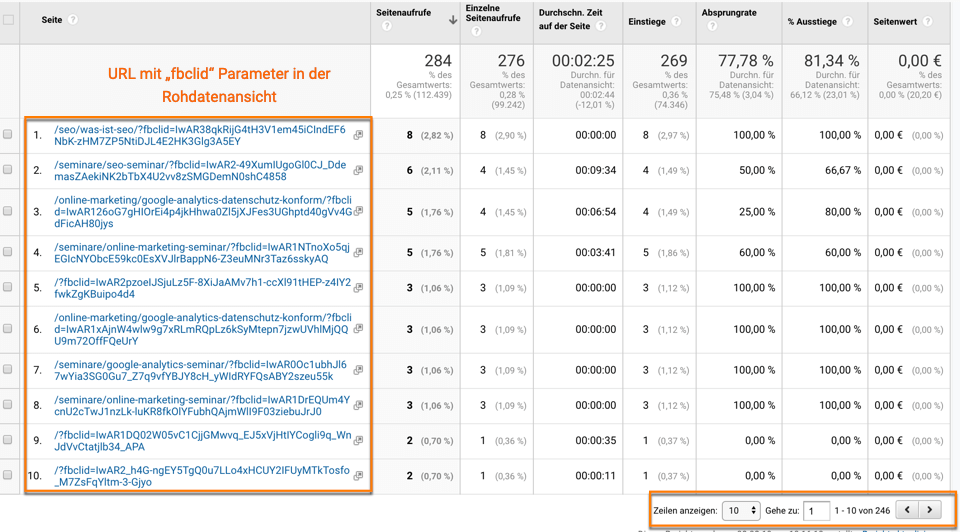
Task: Click external link icon for row 5
Action: (x=358, y=288)
